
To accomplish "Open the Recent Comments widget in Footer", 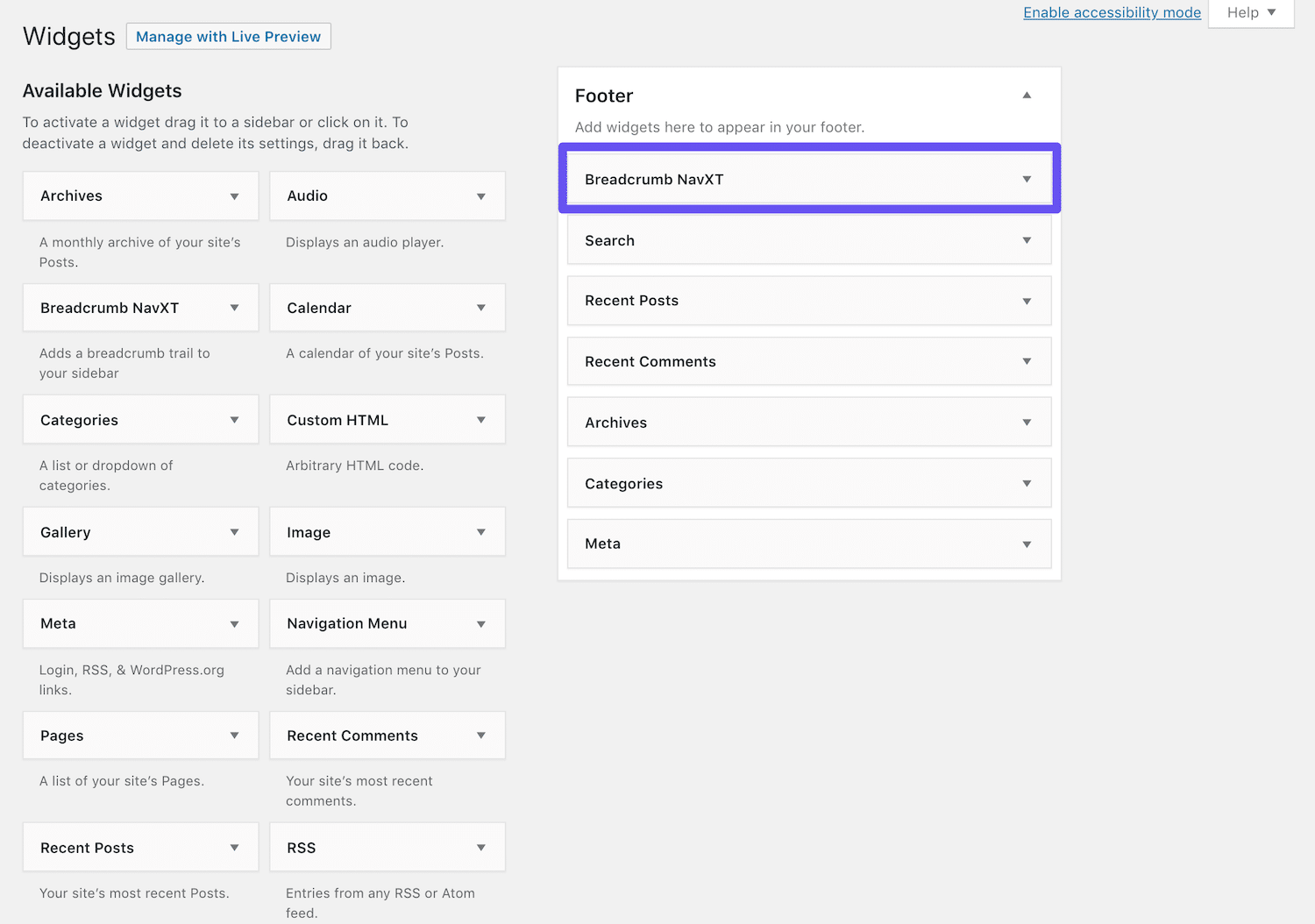I will click(1027, 361).
